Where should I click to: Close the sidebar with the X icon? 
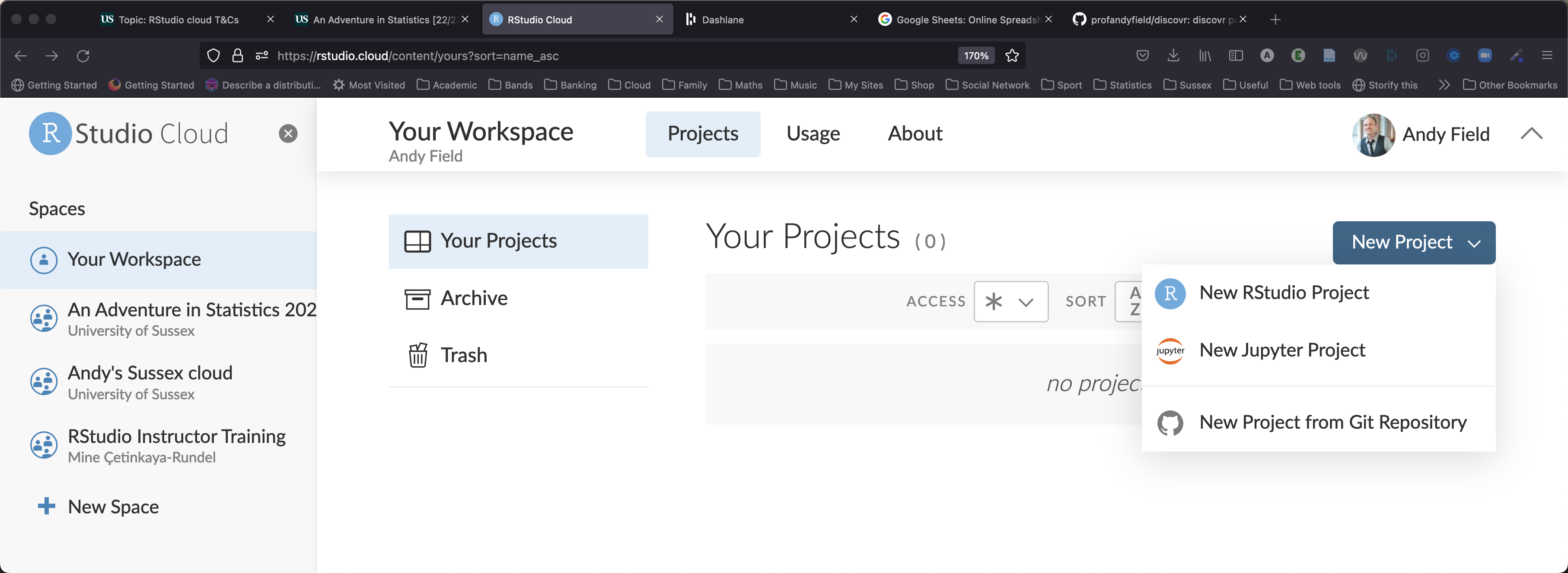[x=288, y=133]
